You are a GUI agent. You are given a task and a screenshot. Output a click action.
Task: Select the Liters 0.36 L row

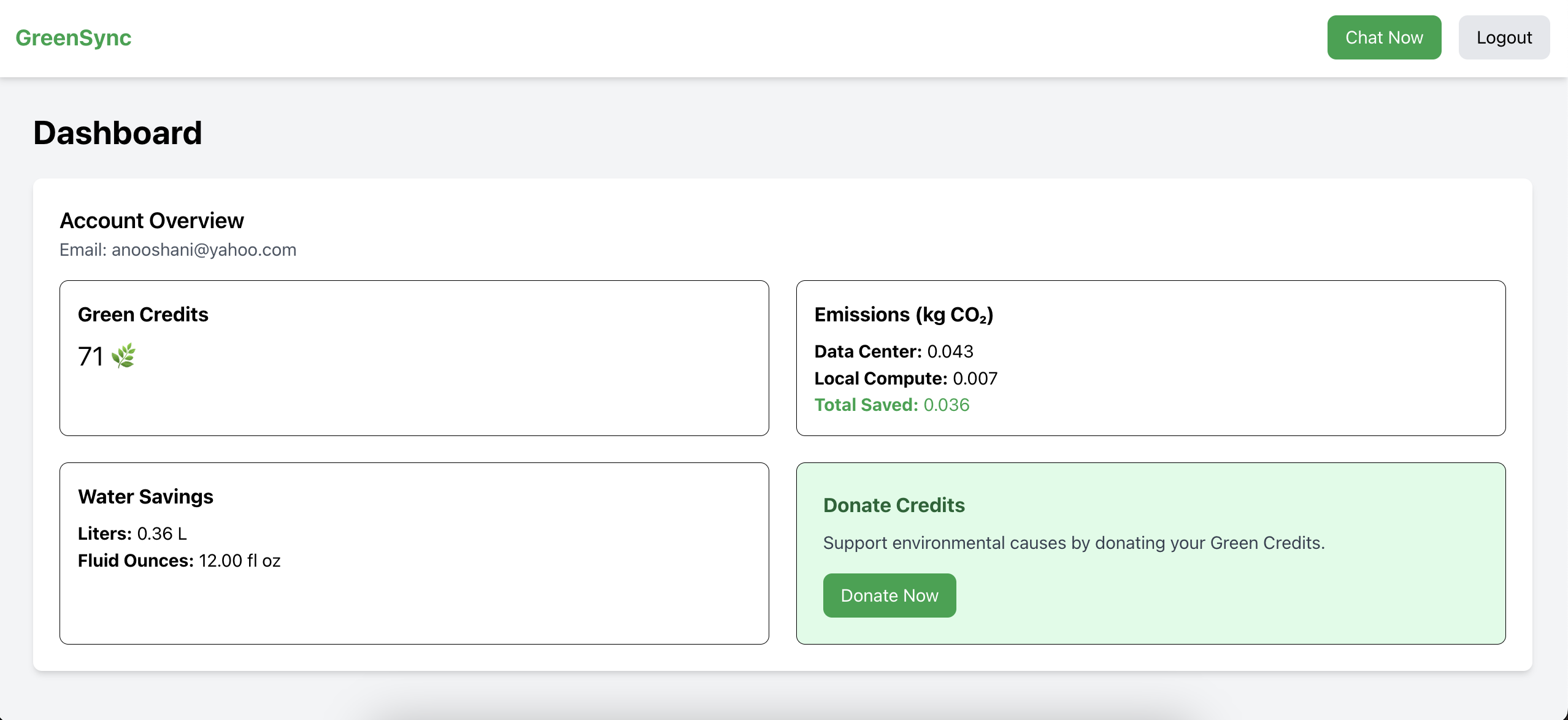tap(133, 534)
